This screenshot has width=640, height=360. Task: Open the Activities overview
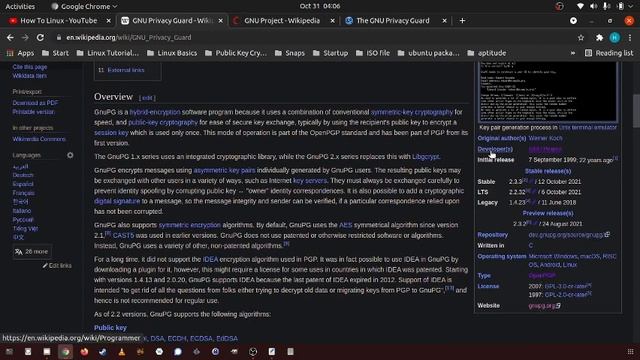coord(20,7)
